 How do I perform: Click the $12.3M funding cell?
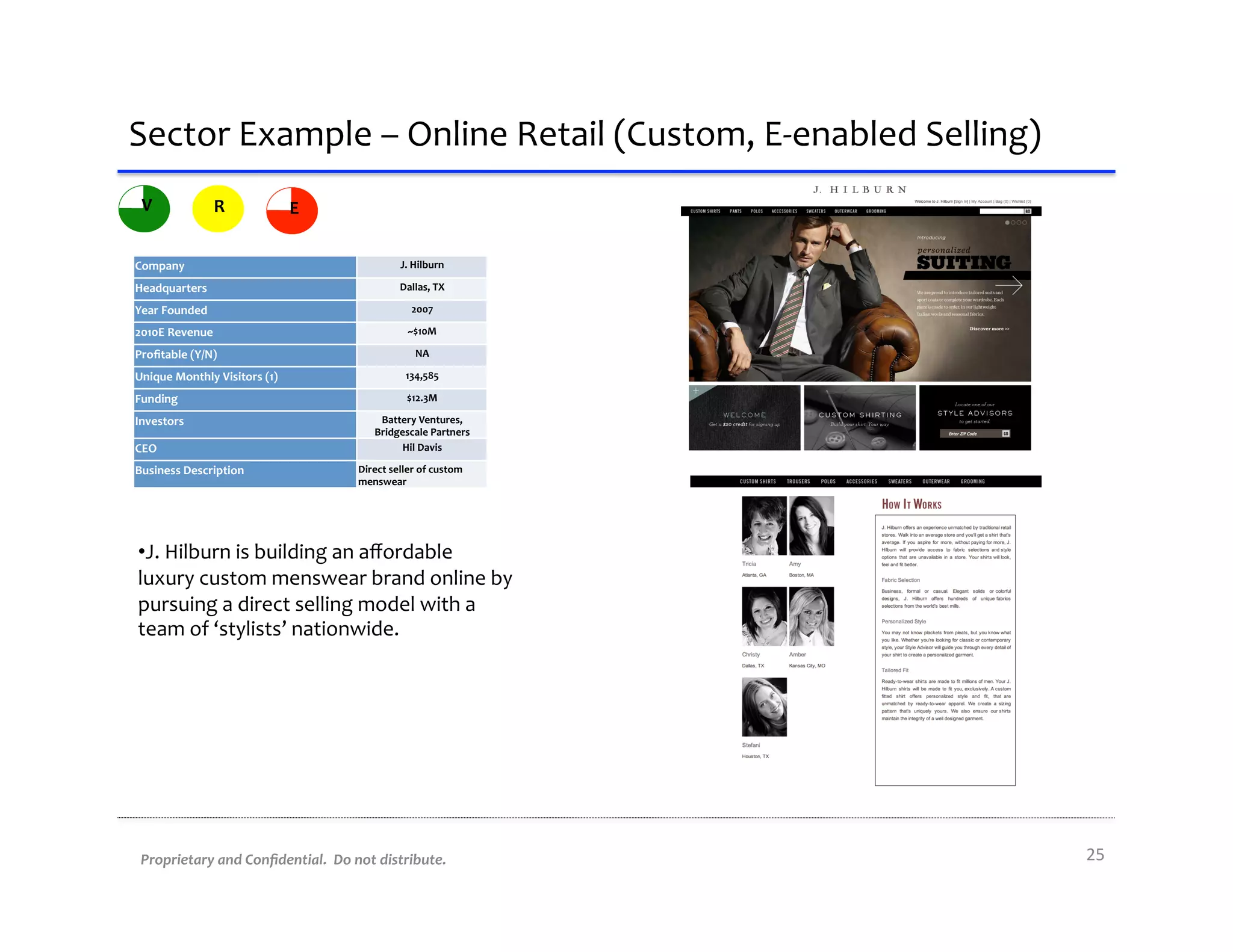point(421,400)
